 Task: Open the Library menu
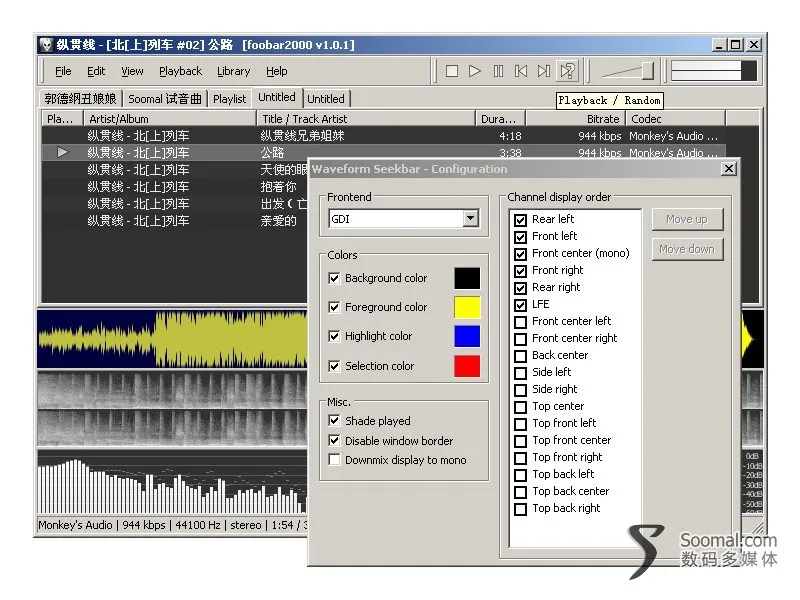[234, 71]
